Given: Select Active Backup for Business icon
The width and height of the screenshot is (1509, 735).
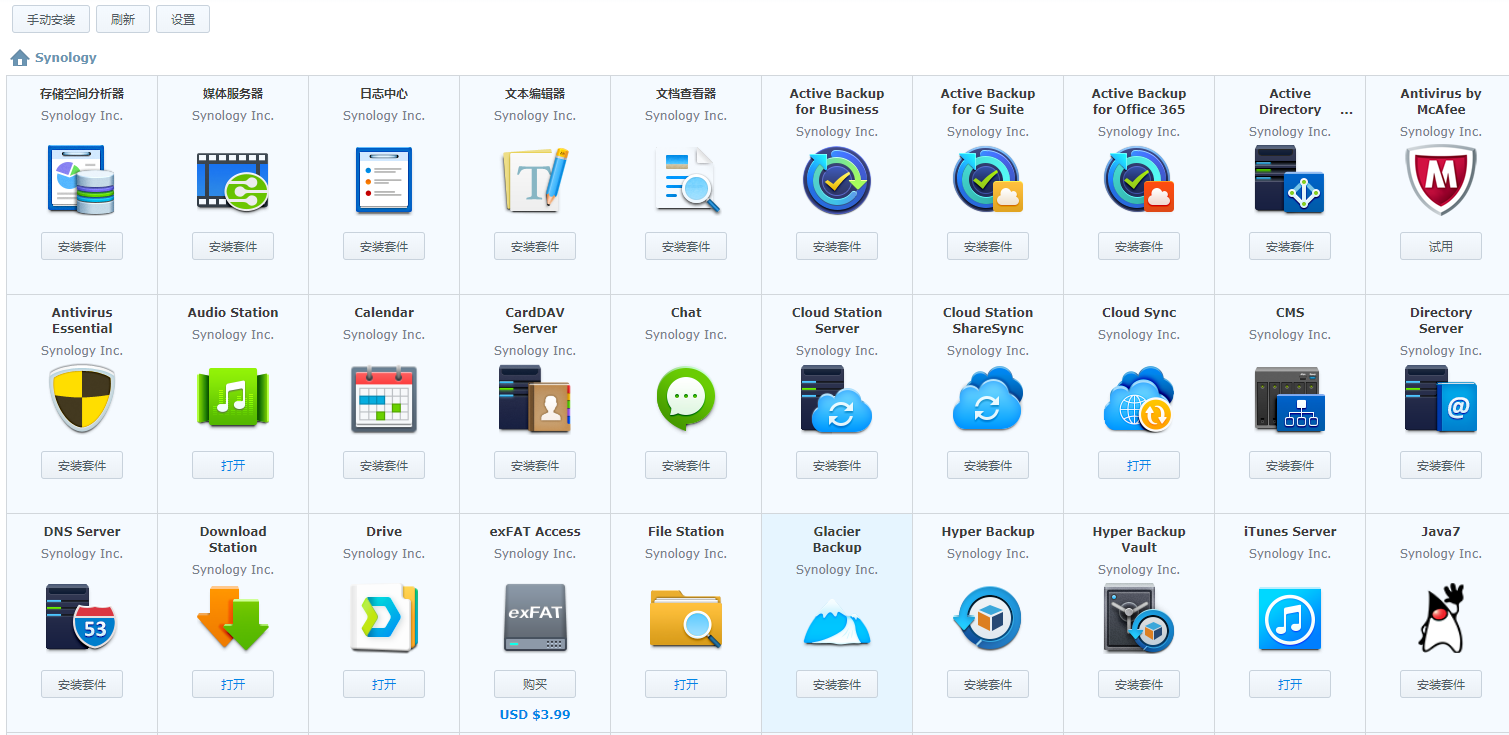Looking at the screenshot, I should click(x=837, y=181).
